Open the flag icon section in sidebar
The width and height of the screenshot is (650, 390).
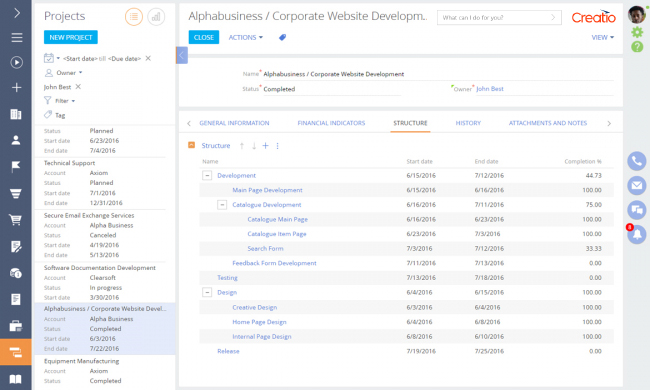click(16, 167)
